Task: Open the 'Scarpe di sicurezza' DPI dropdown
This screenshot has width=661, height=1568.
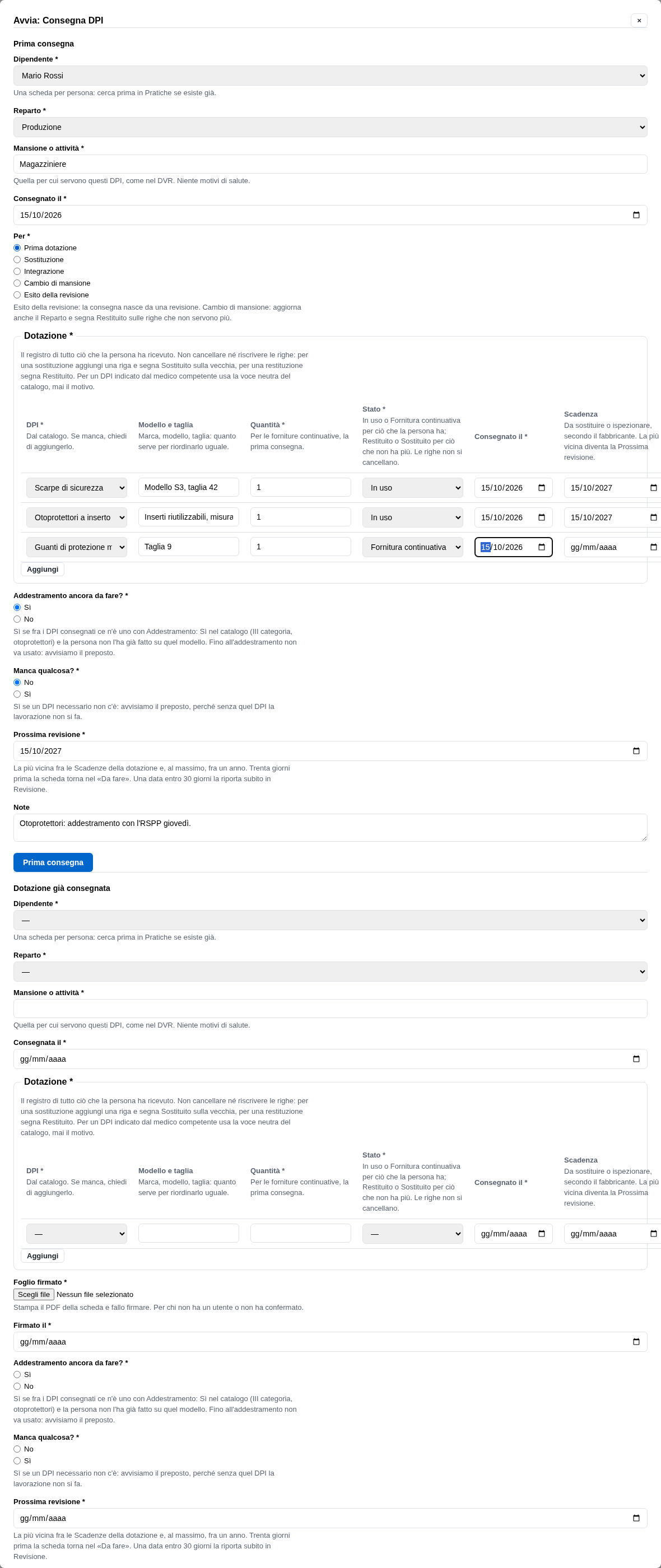Action: (77, 488)
